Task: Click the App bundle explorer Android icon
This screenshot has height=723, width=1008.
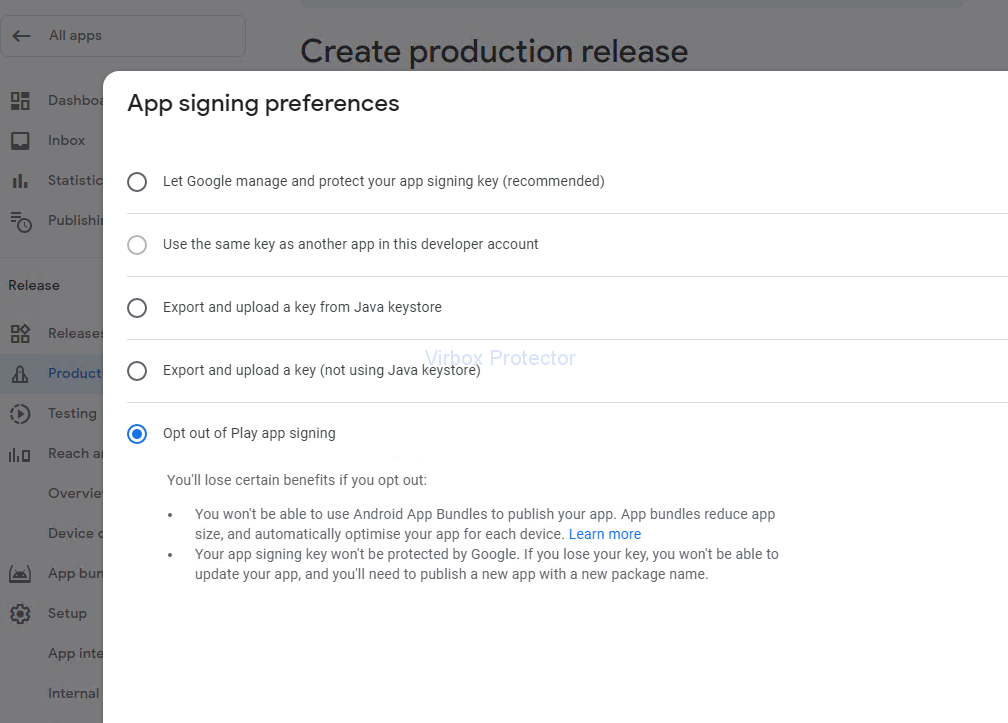Action: point(20,574)
